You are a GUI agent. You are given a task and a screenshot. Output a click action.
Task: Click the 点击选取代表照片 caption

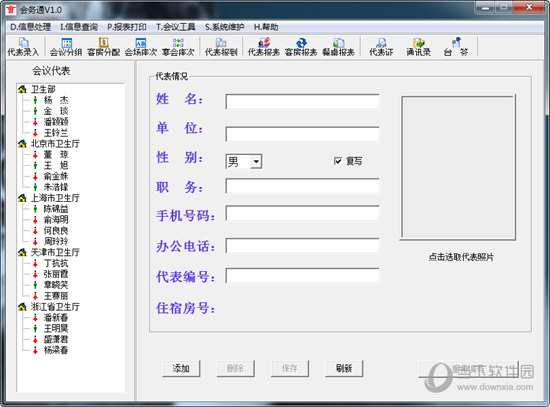point(461,257)
